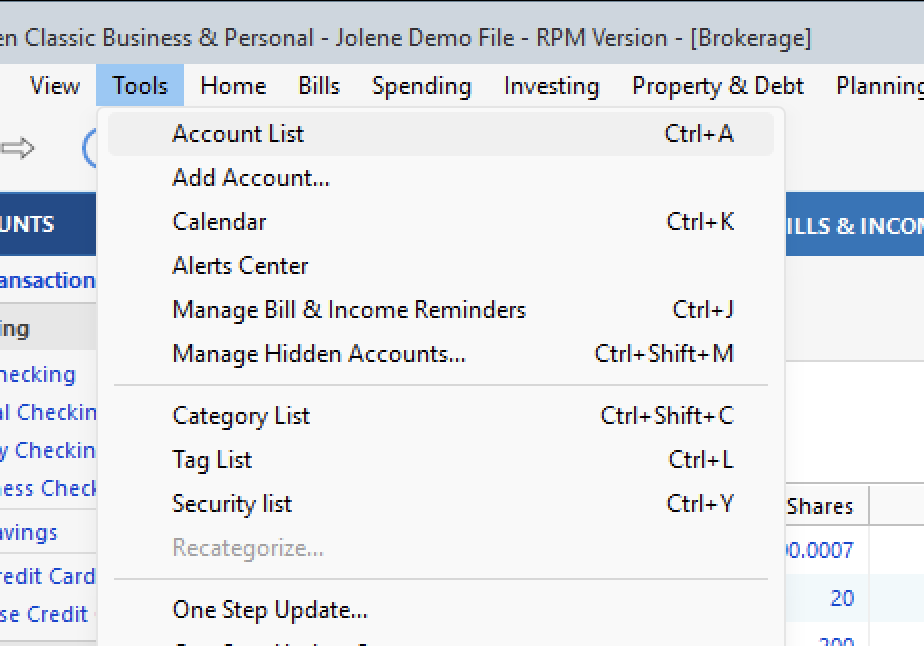Screen dimensions: 924x646
Task: Open the Security list
Action: 232,504
